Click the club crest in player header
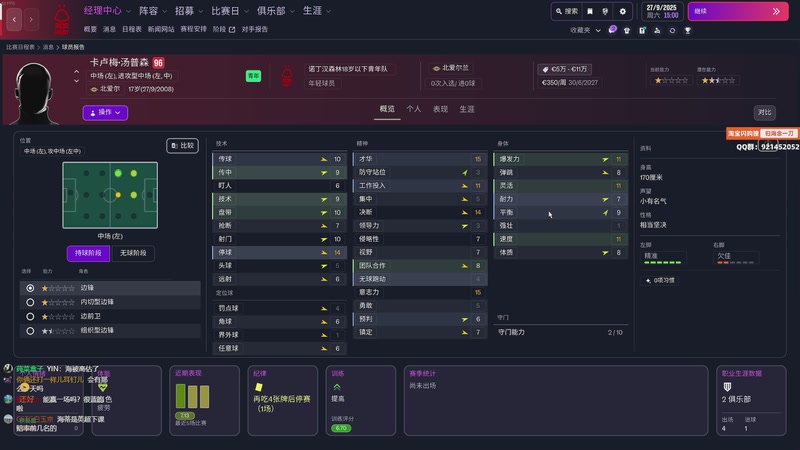Viewport: 800px width, 450px height. click(x=287, y=76)
